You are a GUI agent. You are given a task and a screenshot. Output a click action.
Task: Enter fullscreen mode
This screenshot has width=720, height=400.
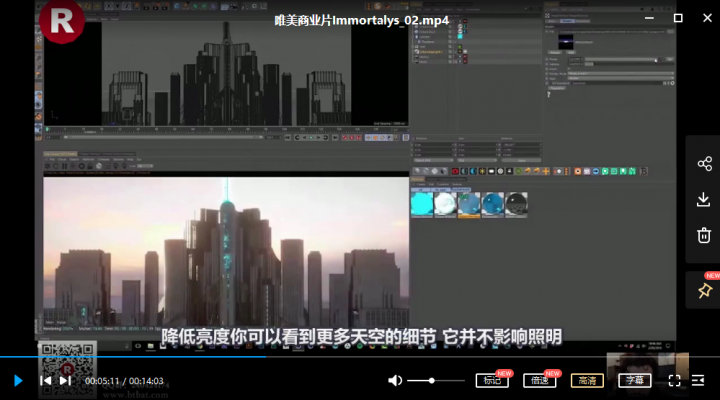(675, 381)
